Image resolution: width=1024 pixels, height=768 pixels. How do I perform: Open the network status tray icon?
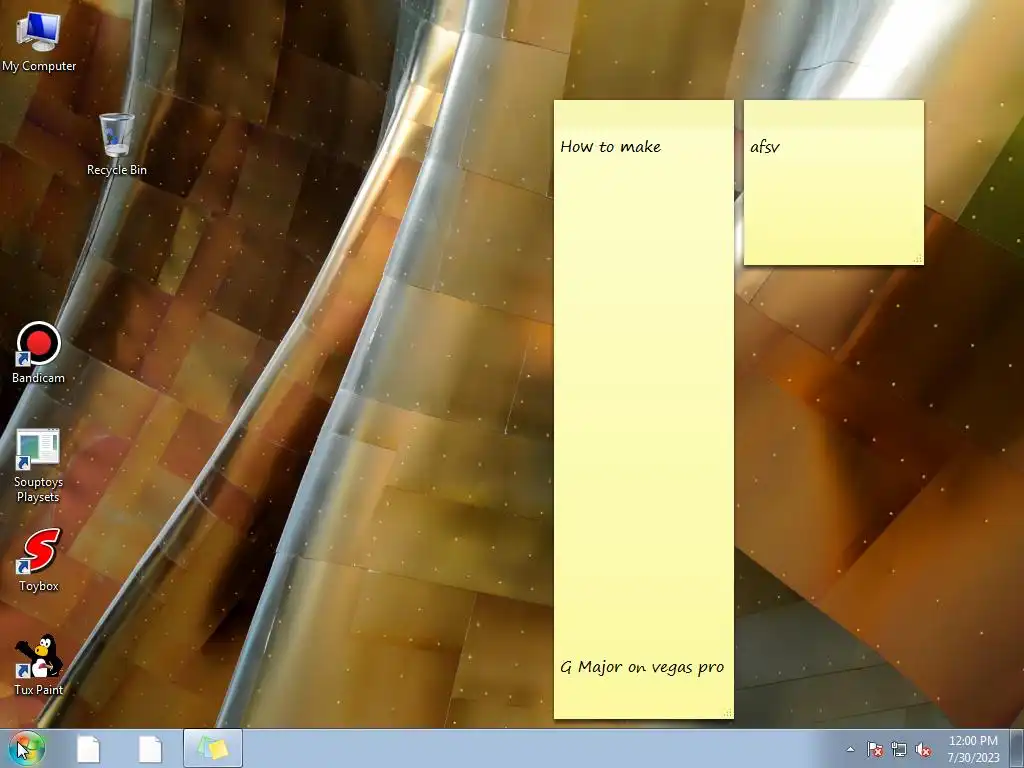coord(899,749)
